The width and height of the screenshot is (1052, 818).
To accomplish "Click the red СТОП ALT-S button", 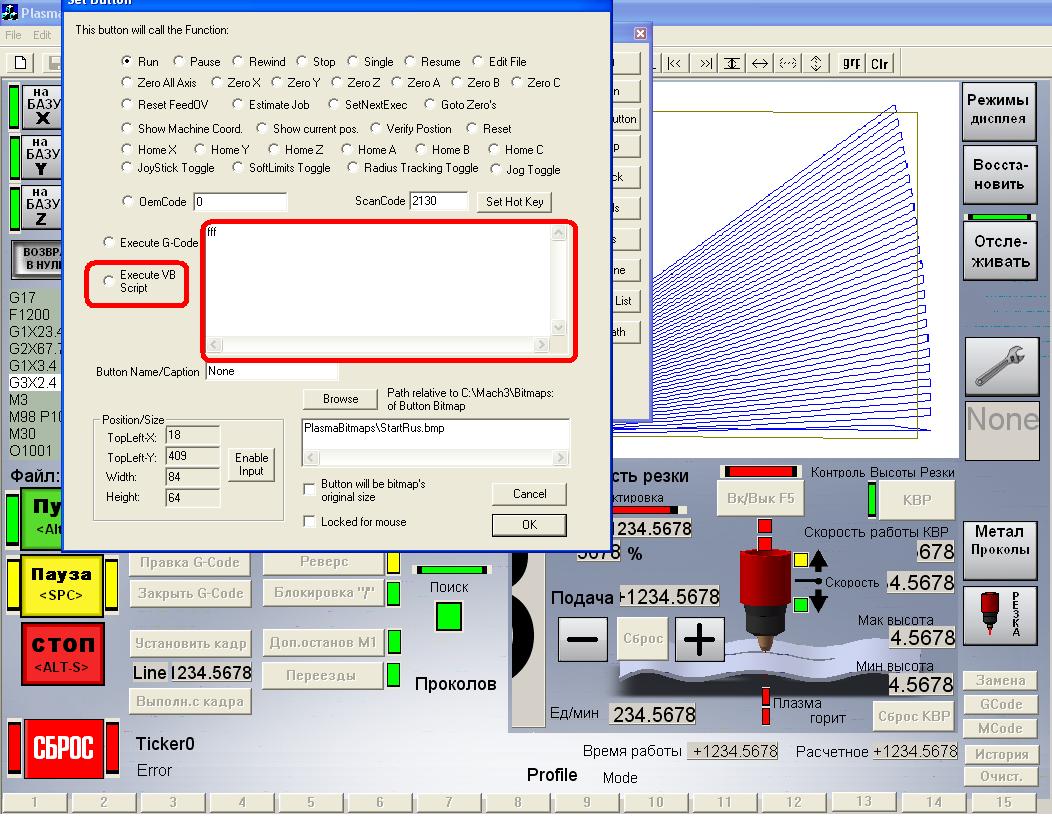I will 62,653.
